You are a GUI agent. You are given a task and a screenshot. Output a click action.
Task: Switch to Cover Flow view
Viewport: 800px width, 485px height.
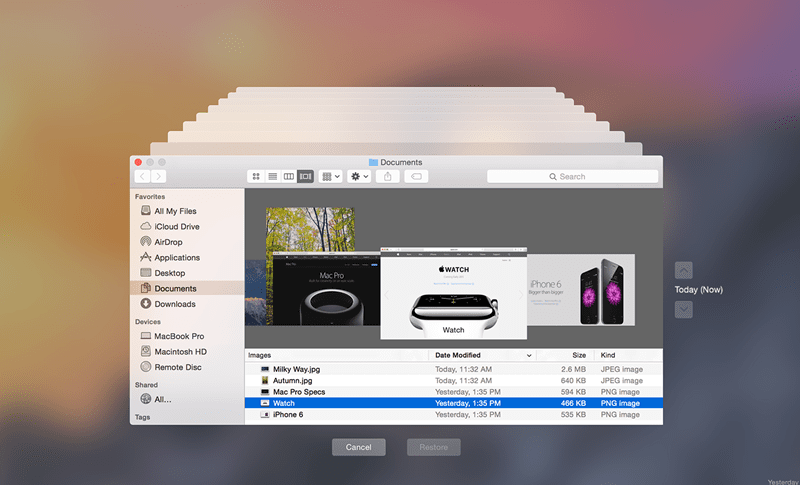click(306, 176)
